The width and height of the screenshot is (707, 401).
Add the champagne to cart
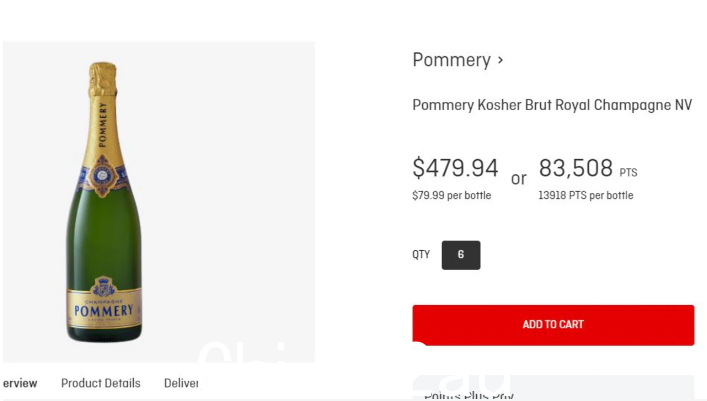(553, 325)
